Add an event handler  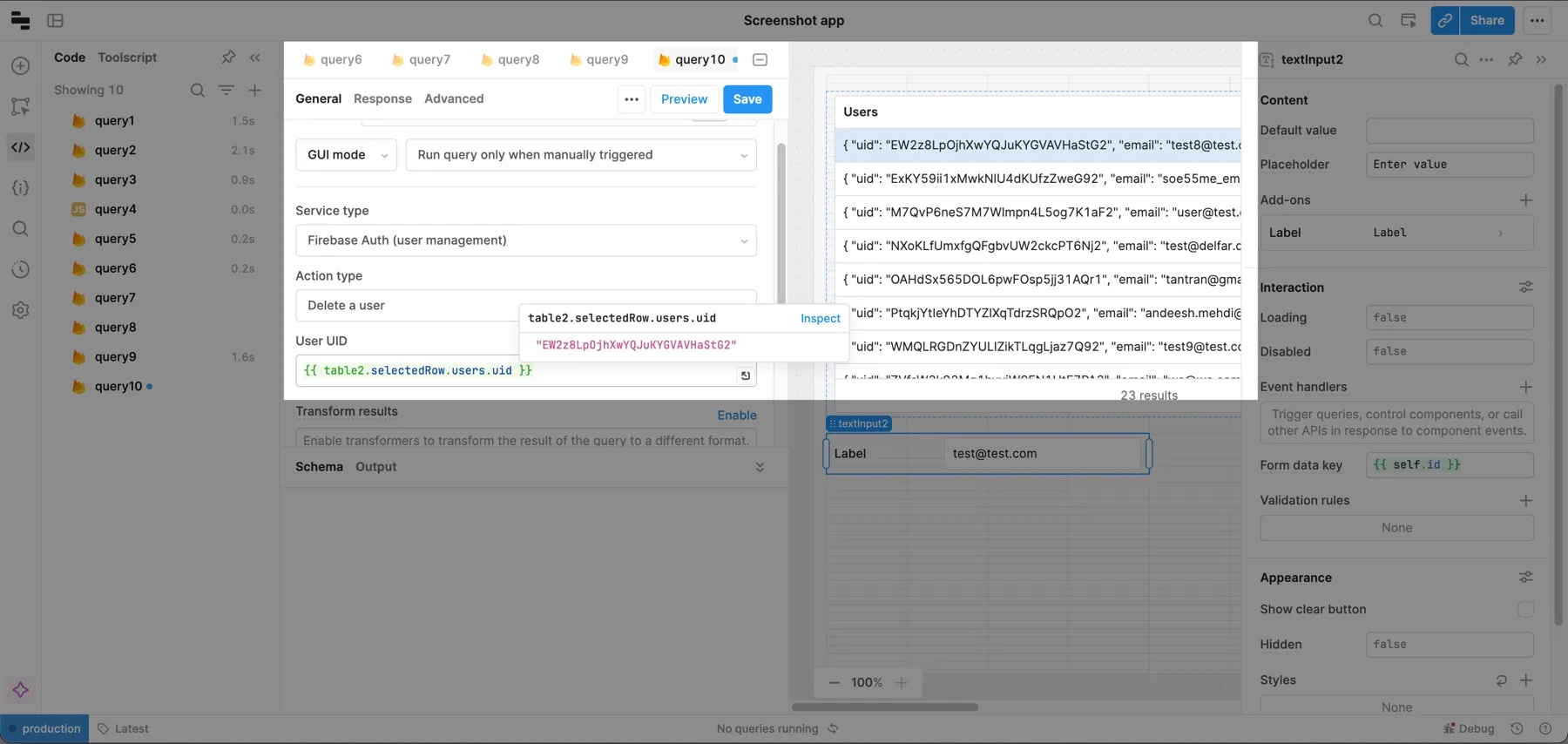pos(1526,387)
